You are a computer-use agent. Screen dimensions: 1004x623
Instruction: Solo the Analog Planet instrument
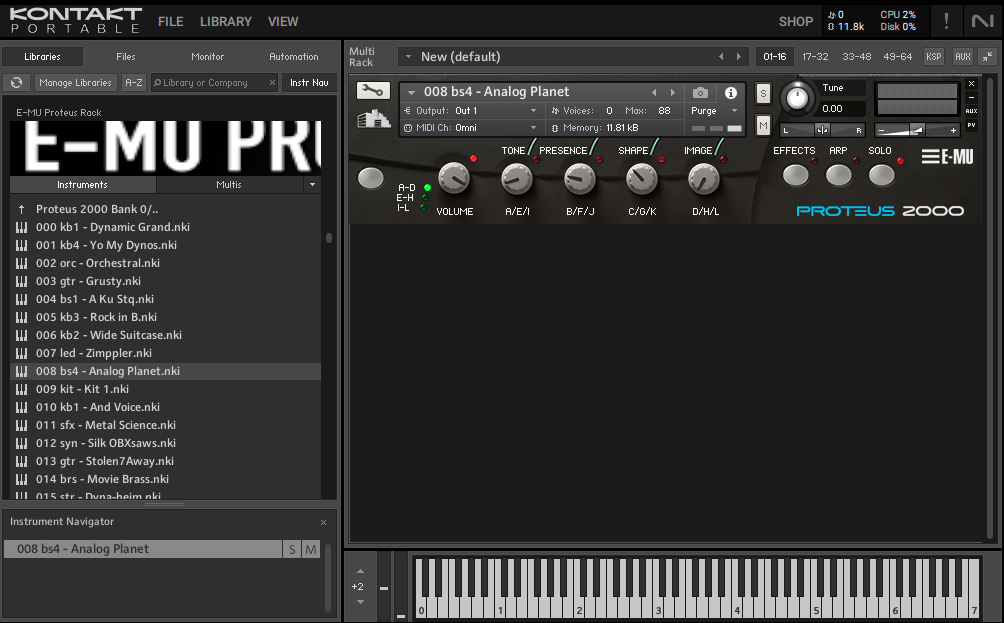763,93
